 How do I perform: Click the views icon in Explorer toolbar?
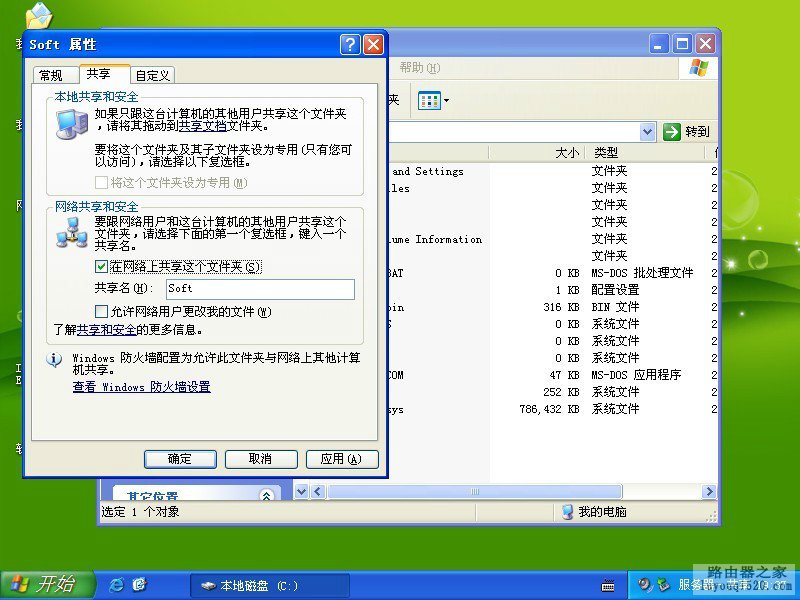pyautogui.click(x=429, y=101)
